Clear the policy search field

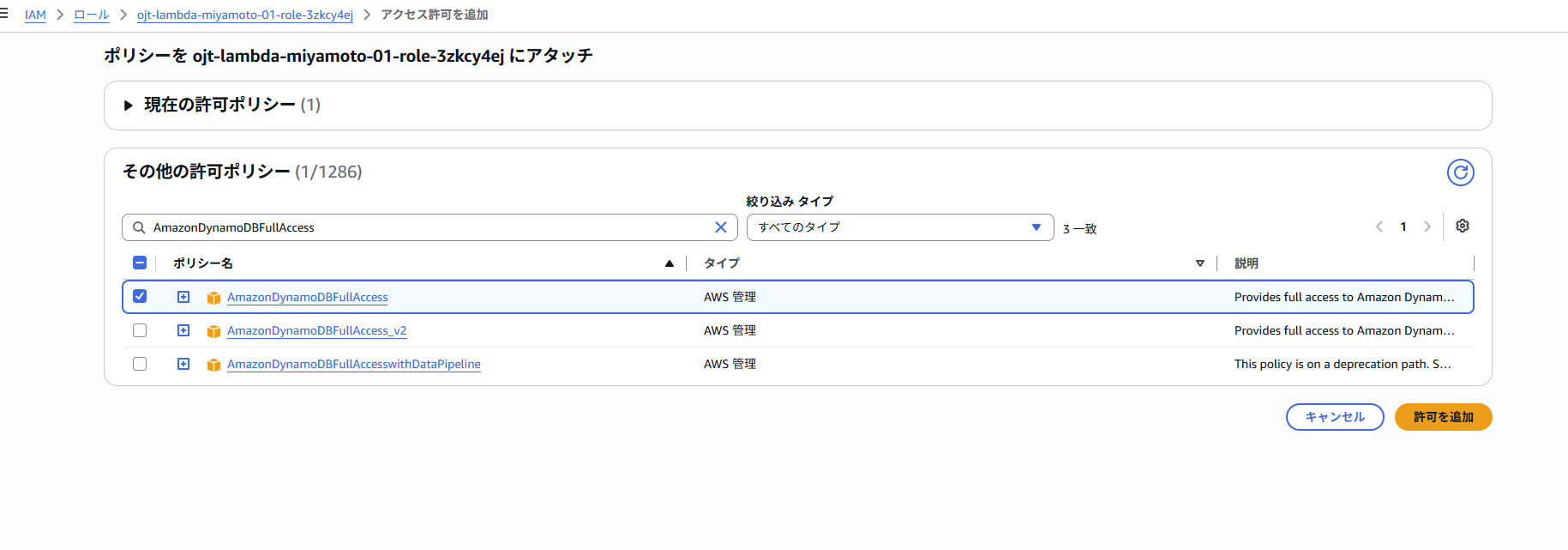(x=721, y=227)
